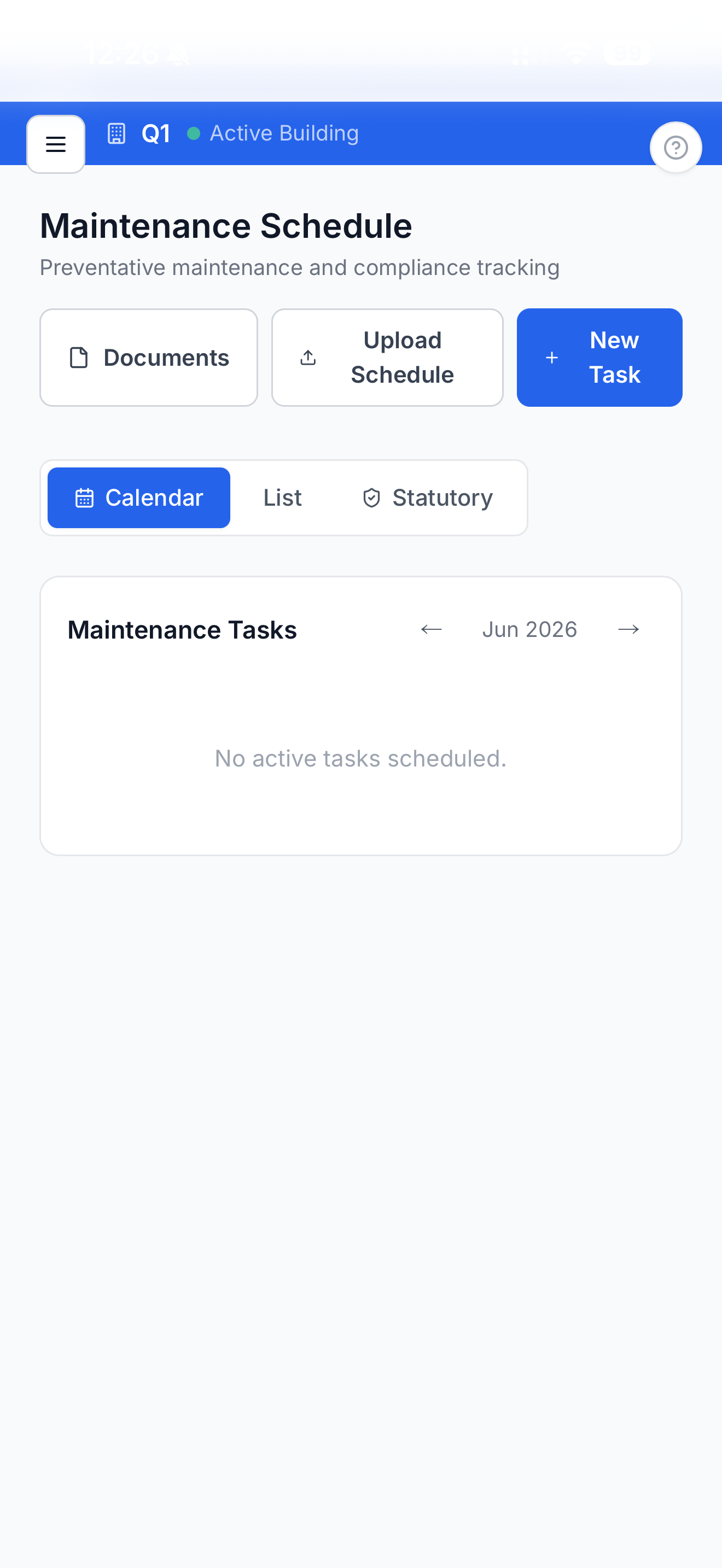Tap the building icon beside Q1
The height and width of the screenshot is (1568, 722).
pyautogui.click(x=117, y=133)
